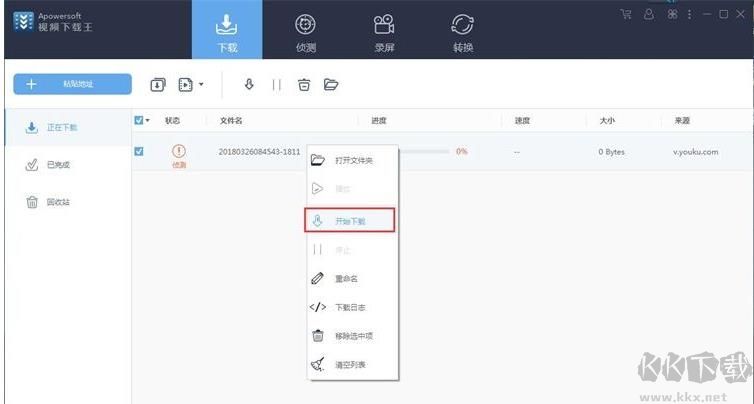This screenshot has width=754, height=404.
Task: Click the 状态 (Status) column header
Action: (172, 121)
